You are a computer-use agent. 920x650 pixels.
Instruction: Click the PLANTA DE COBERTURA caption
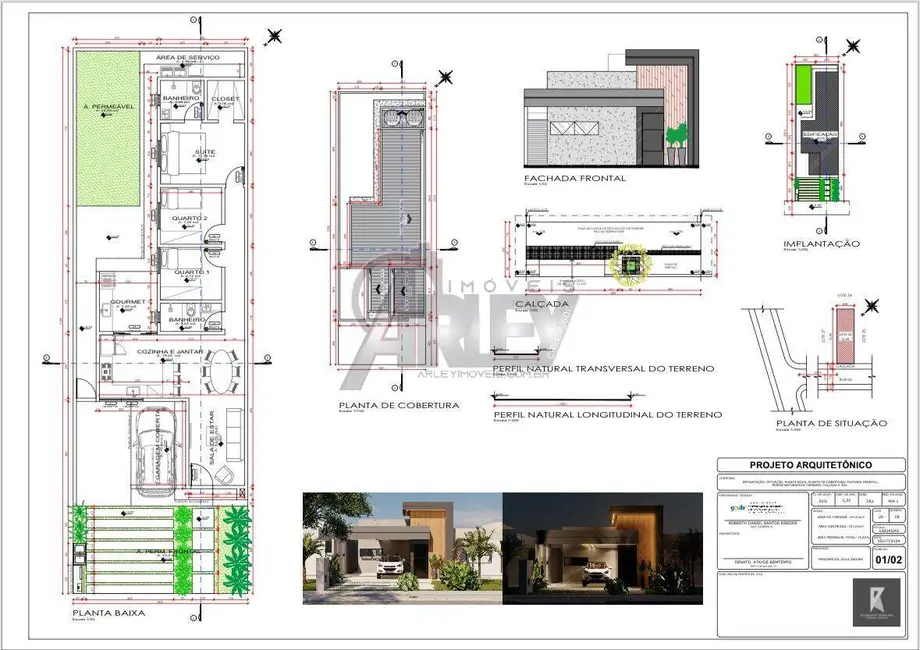pyautogui.click(x=398, y=406)
